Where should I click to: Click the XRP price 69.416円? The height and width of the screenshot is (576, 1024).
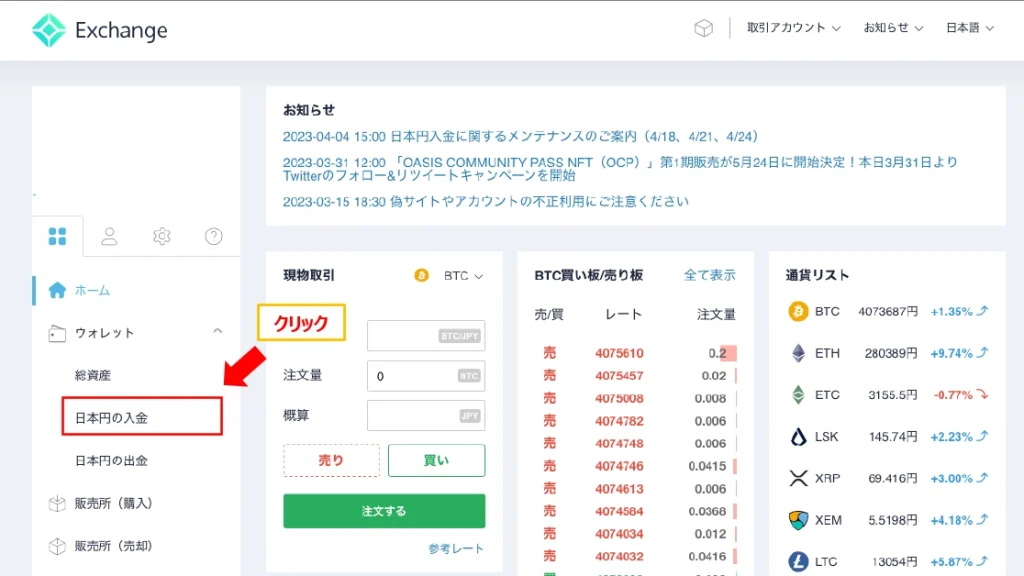pos(893,479)
